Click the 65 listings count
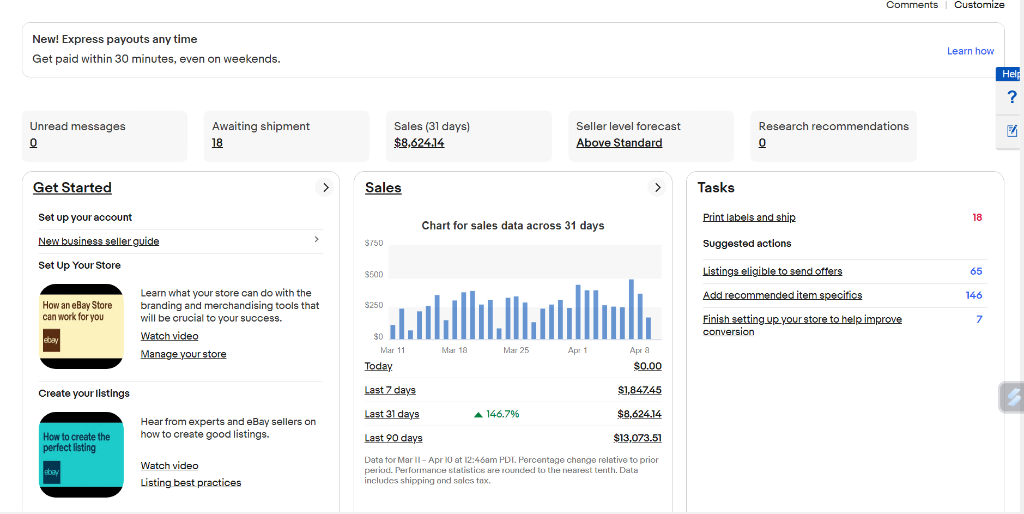The height and width of the screenshot is (514, 1024). [976, 271]
